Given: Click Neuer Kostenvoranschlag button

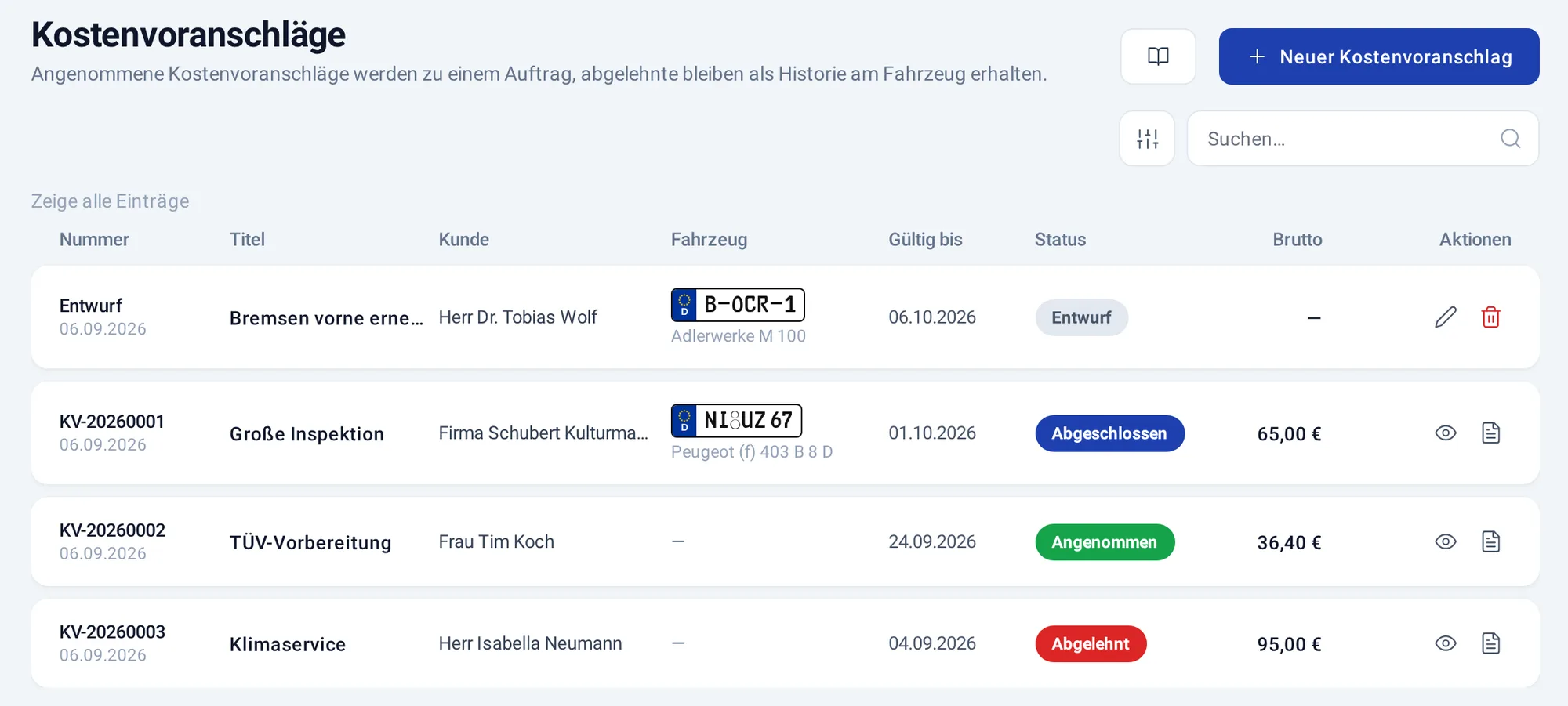Looking at the screenshot, I should pyautogui.click(x=1379, y=56).
